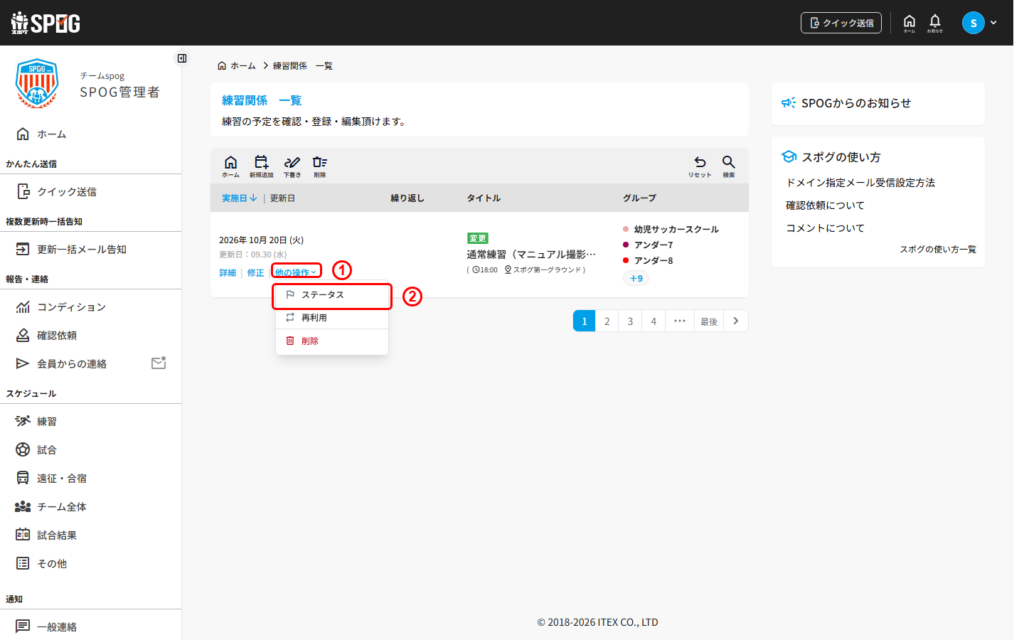Expand the +9 more groups badge
The height and width of the screenshot is (640, 1024).
pos(636,278)
